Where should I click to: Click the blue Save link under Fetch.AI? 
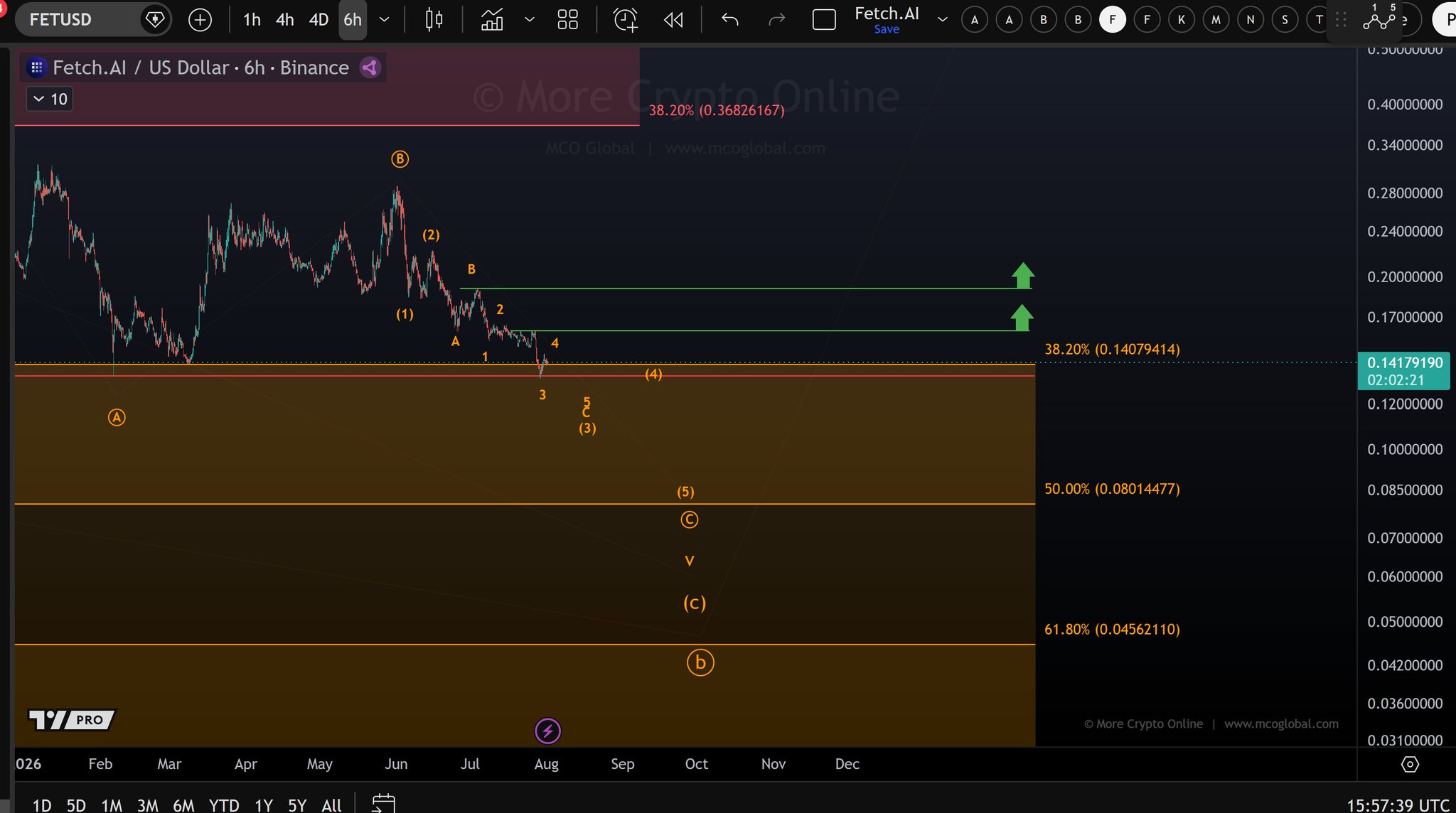point(887,29)
